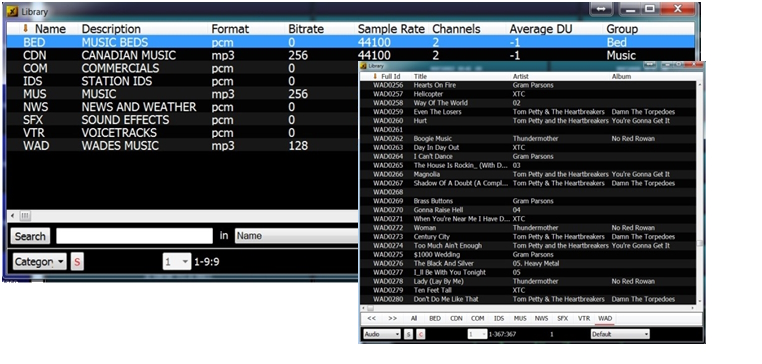Select track WAD0275 $1000 Wedding

tap(528, 255)
